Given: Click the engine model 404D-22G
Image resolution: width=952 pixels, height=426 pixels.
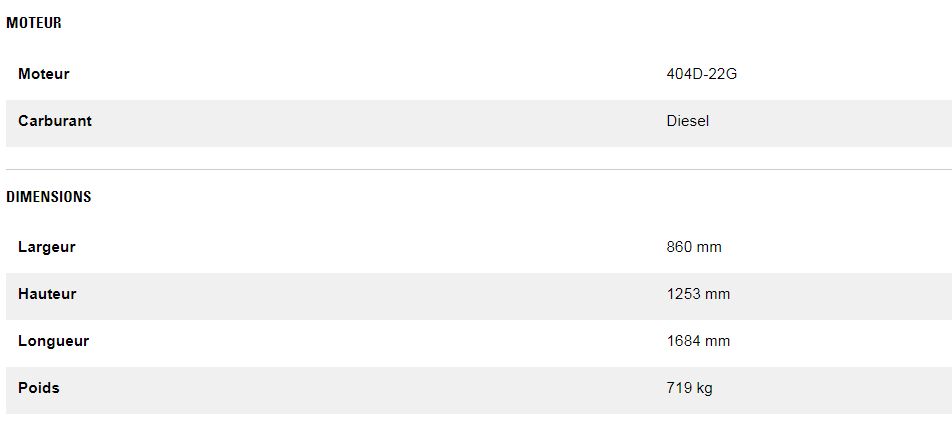Looking at the screenshot, I should (701, 74).
